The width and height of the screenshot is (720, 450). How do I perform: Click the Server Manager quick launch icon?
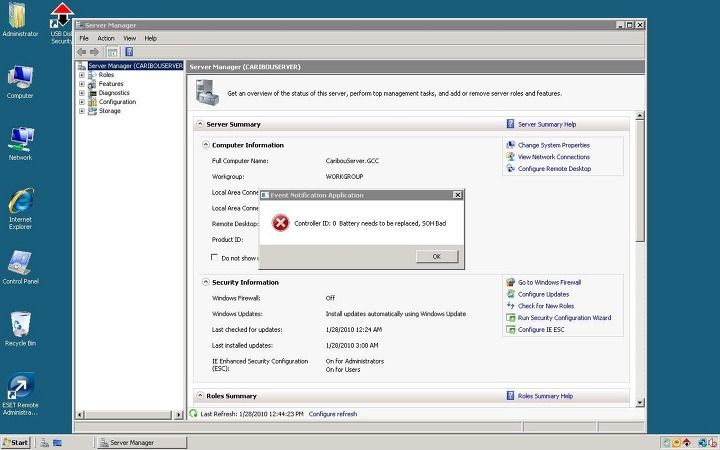(45, 443)
